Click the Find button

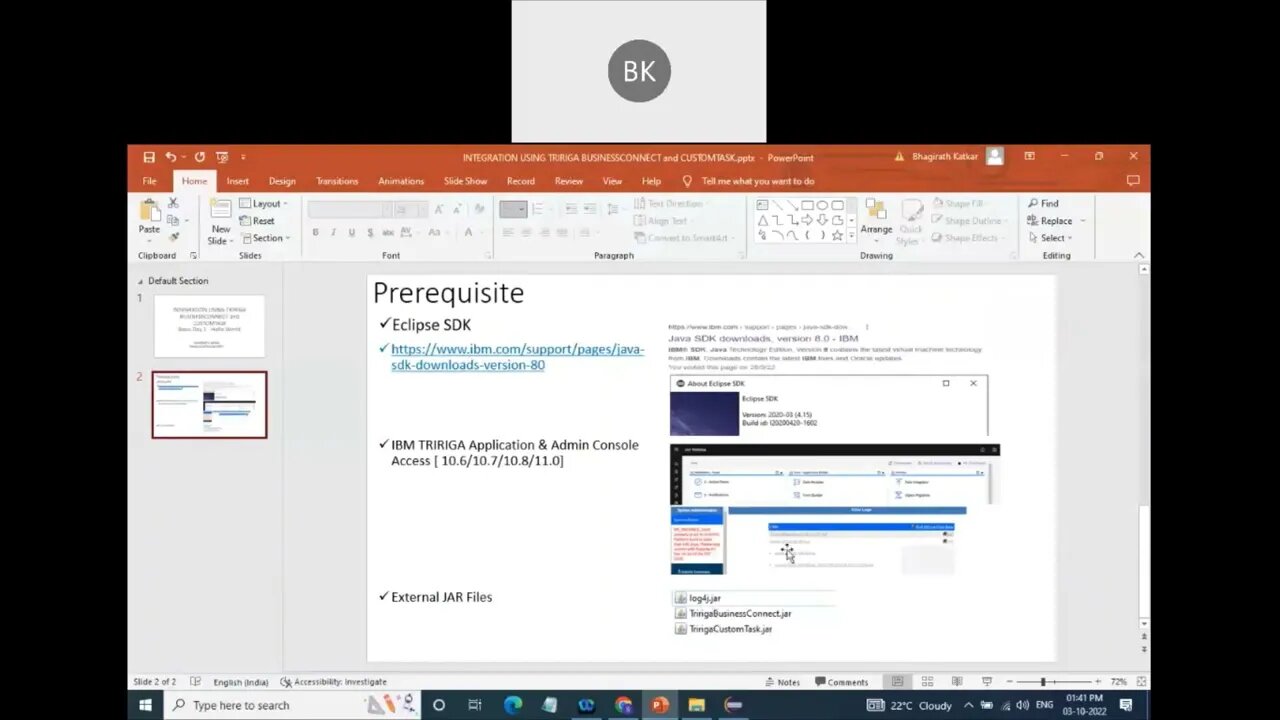click(1043, 204)
